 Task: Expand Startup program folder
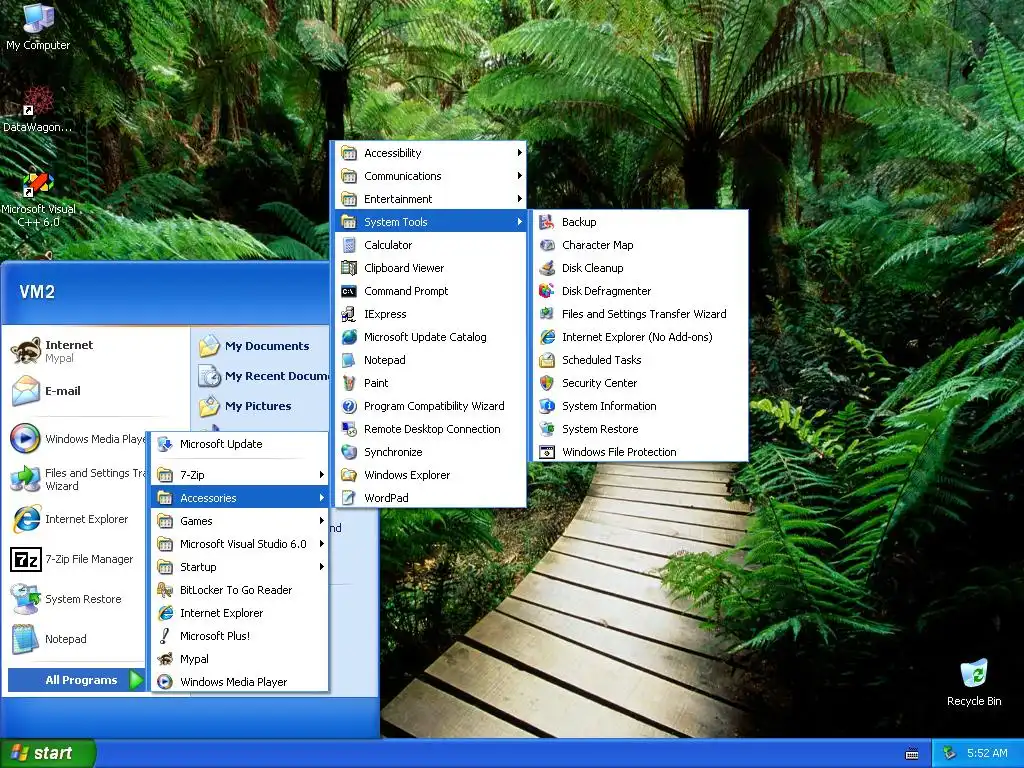[x=240, y=567]
